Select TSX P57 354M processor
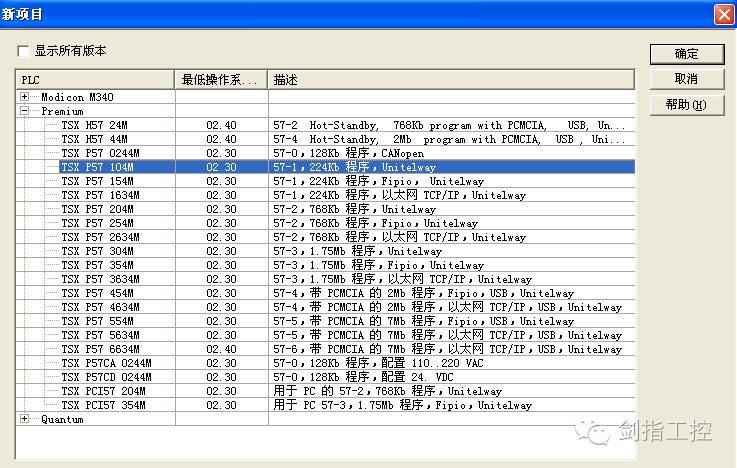Screen dimensions: 737x468 (x=97, y=265)
